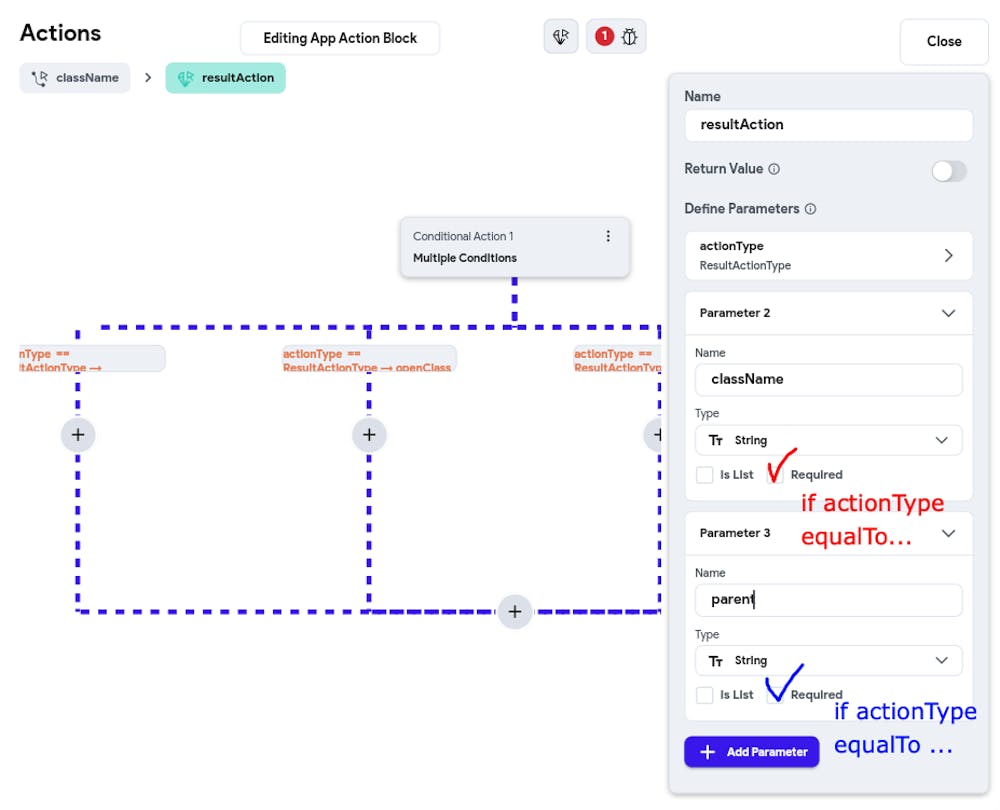Click the info icon next to Return Value
1000x810 pixels.
click(774, 169)
